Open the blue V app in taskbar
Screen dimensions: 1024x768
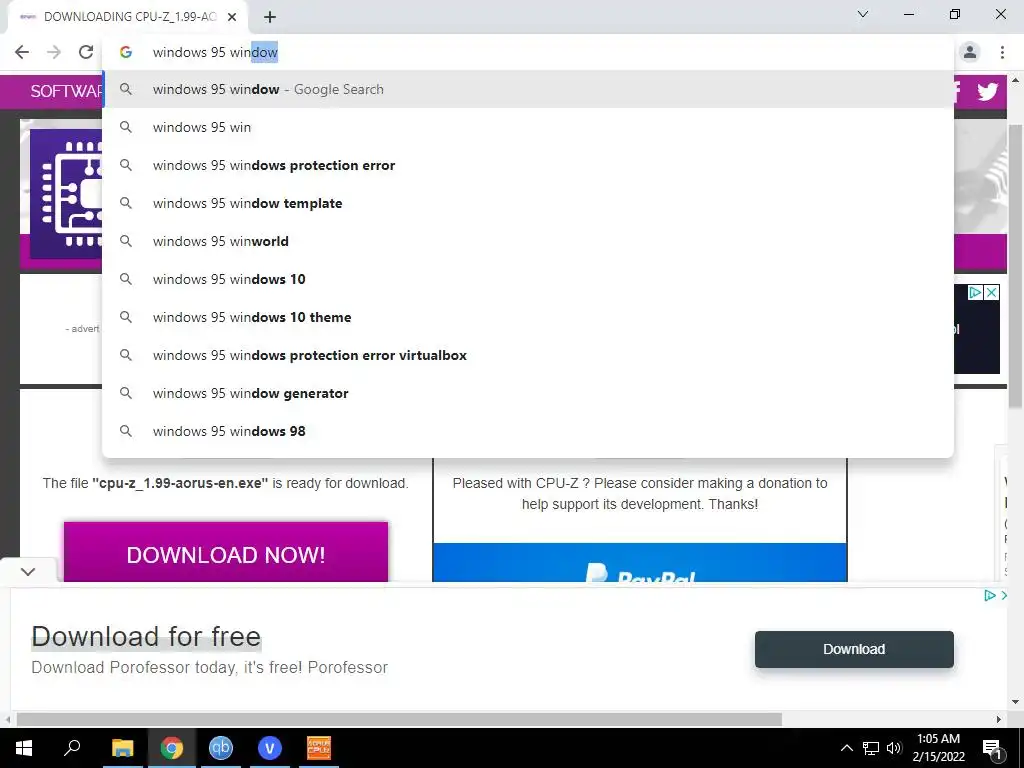(x=270, y=748)
